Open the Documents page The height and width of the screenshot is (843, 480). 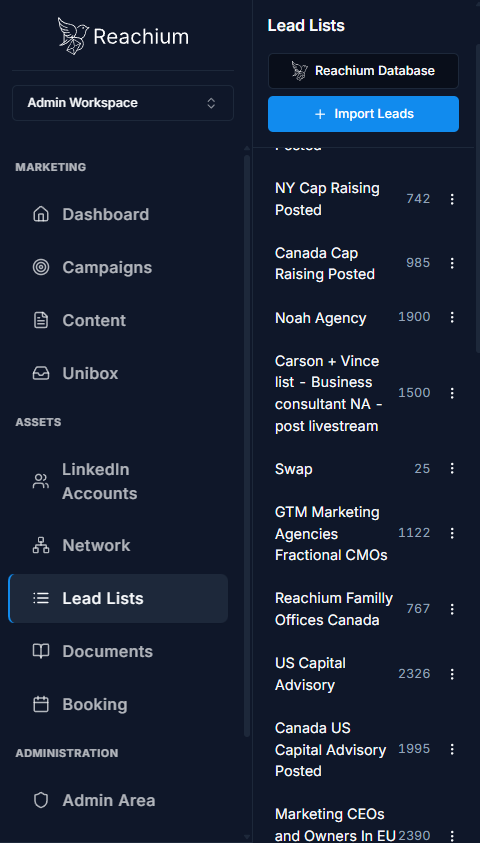coord(118,651)
